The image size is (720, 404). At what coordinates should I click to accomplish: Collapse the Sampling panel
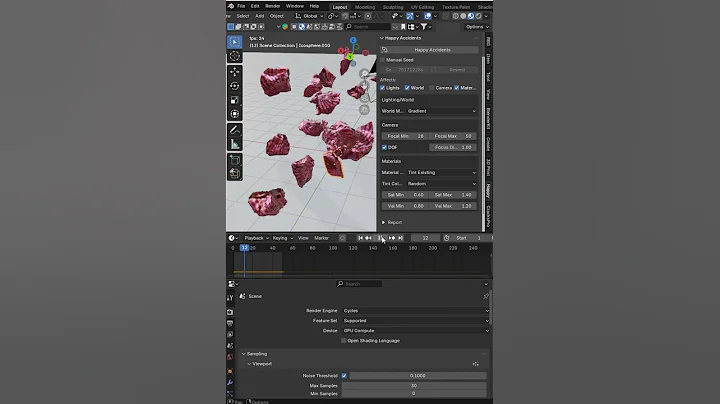[x=254, y=354]
